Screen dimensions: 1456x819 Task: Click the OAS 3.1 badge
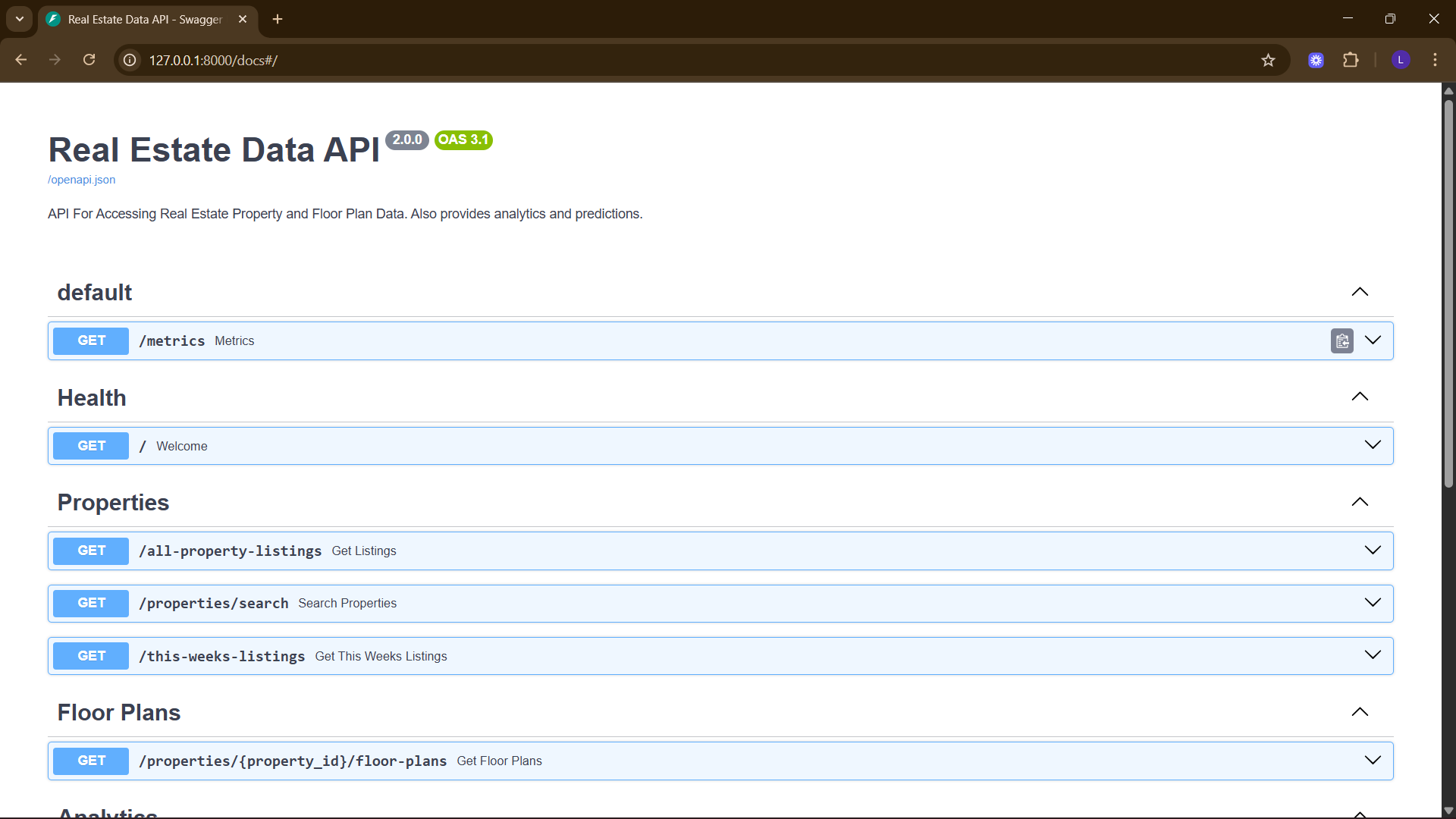click(x=463, y=140)
